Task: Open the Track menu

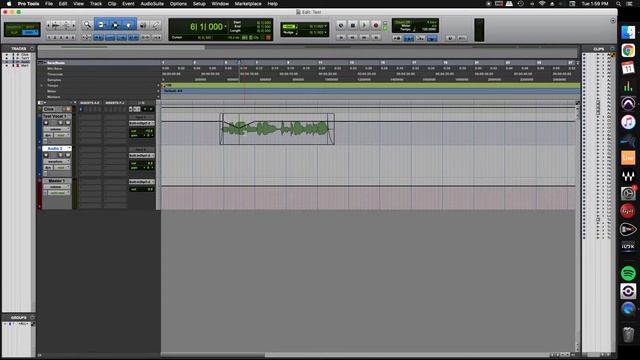Action: click(x=96, y=4)
